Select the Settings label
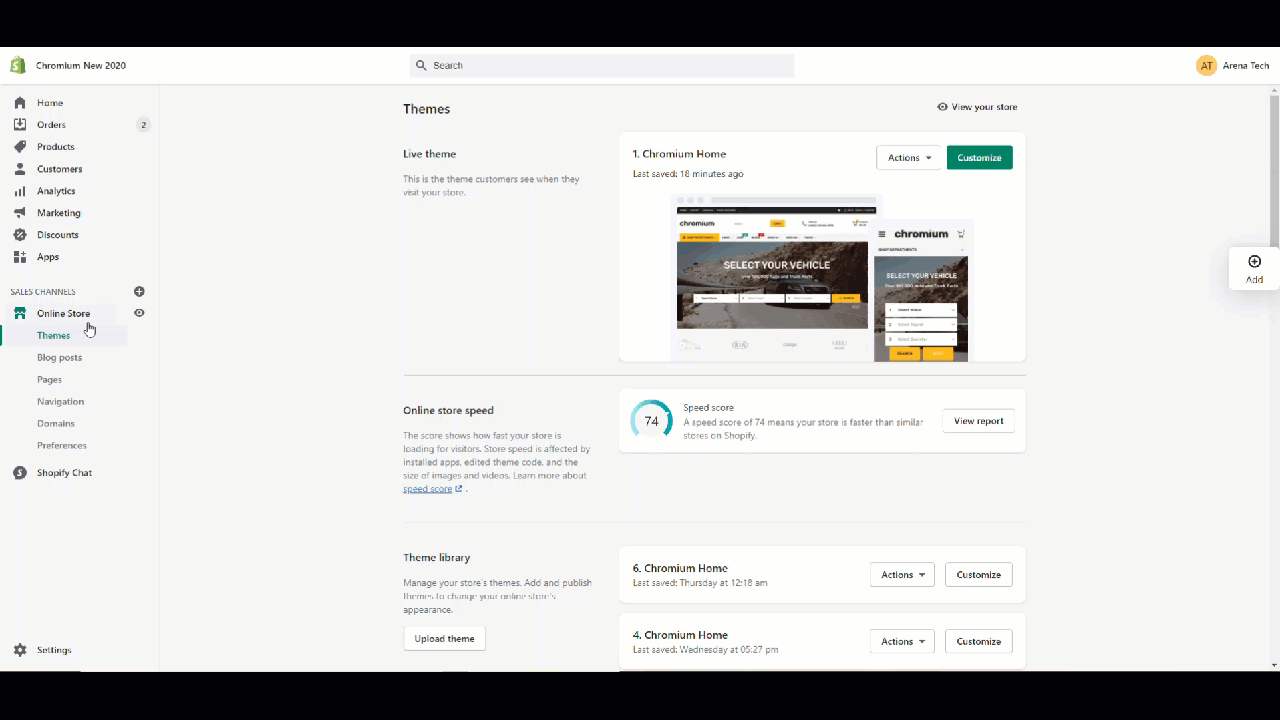The width and height of the screenshot is (1280, 720). (x=54, y=650)
